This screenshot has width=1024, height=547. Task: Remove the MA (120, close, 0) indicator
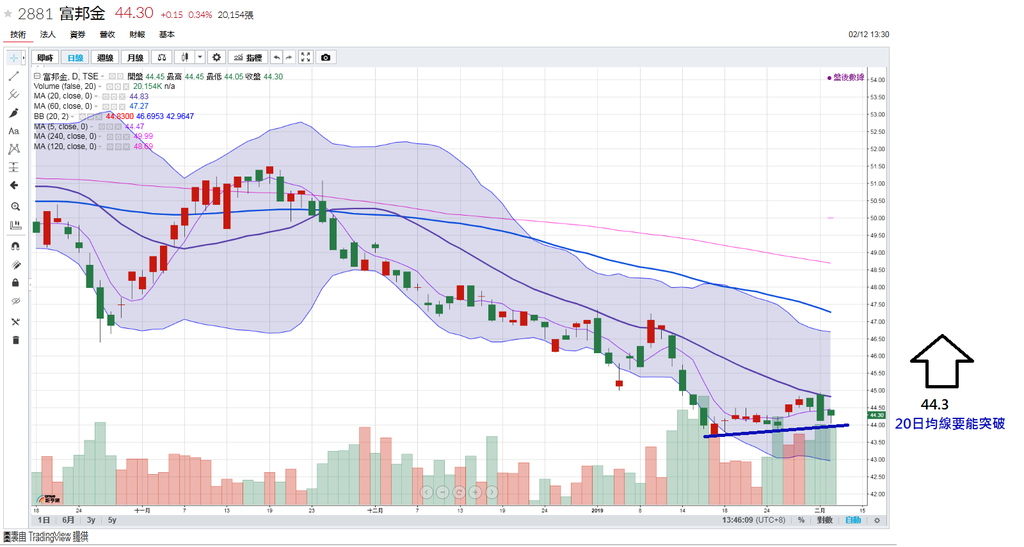126,146
